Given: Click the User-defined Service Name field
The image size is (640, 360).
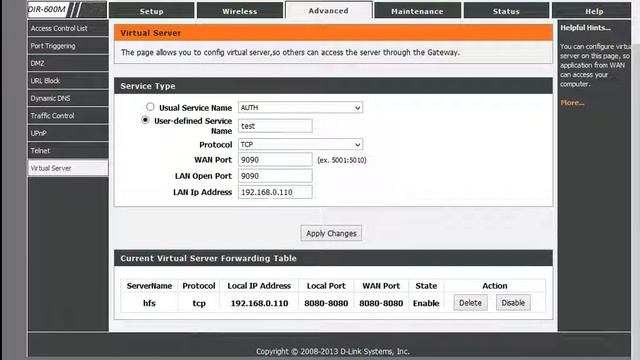Looking at the screenshot, I should pyautogui.click(x=276, y=126).
